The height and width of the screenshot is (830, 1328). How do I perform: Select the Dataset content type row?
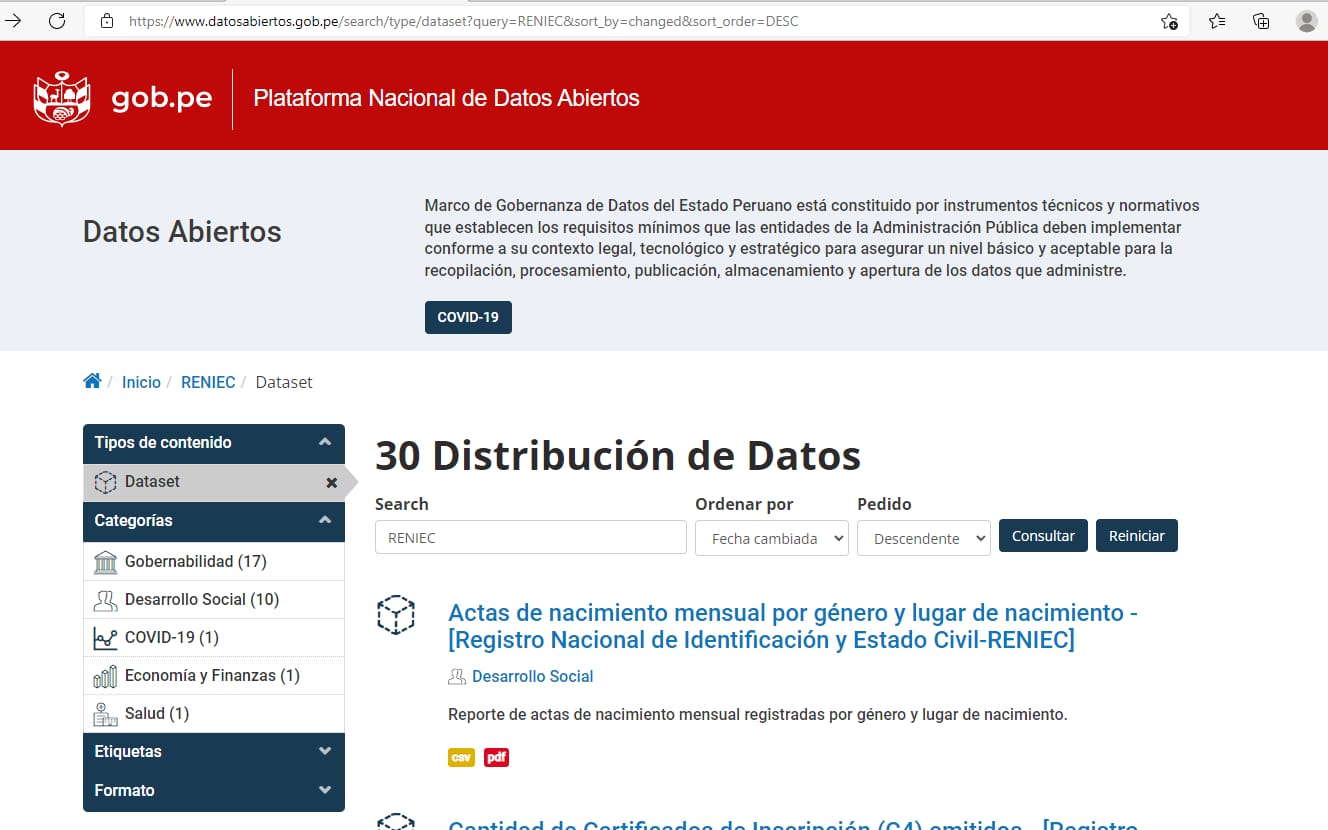pos(214,482)
